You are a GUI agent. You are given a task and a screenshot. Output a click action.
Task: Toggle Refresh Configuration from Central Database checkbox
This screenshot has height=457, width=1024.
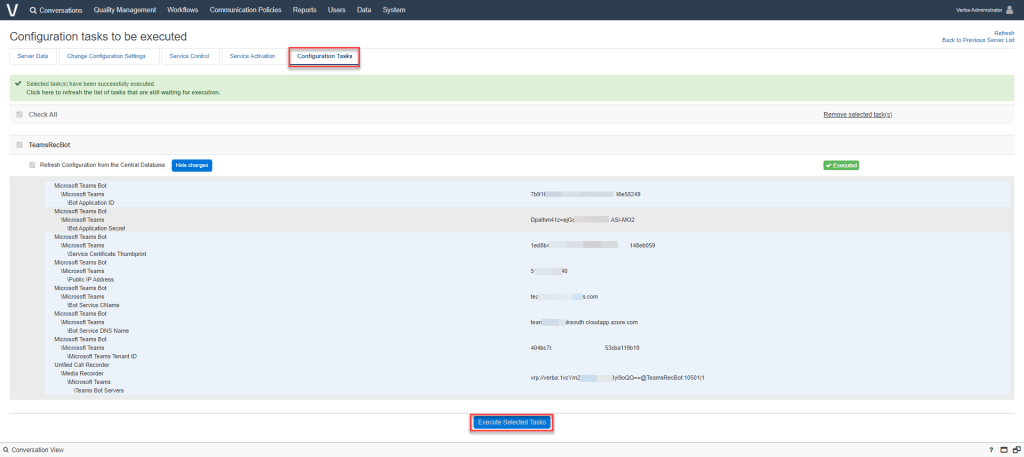pos(32,165)
